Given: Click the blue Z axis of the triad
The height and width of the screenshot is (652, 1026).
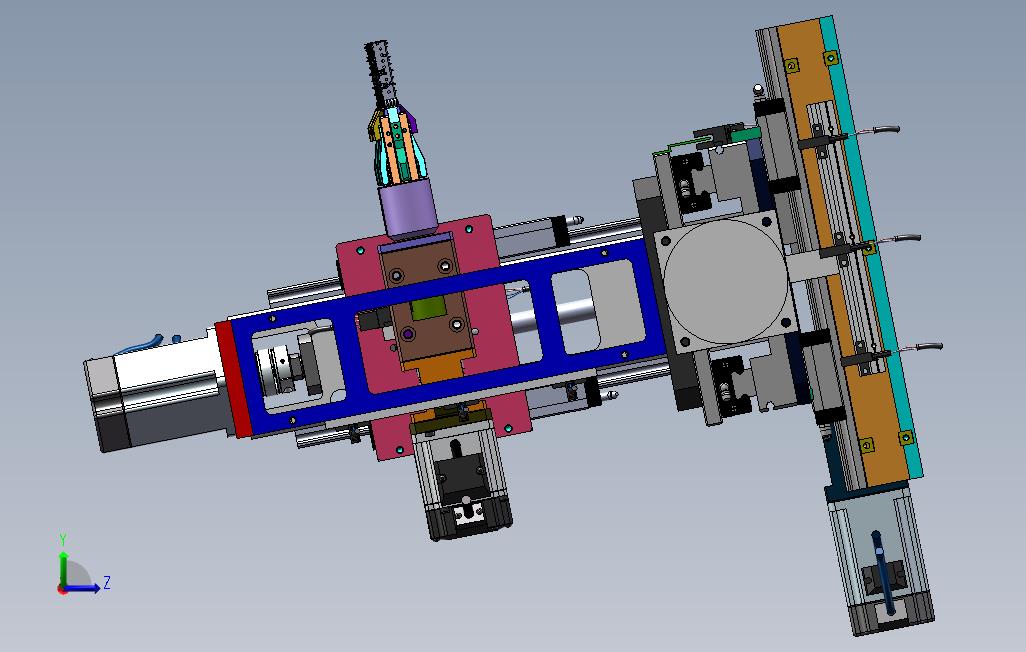Looking at the screenshot, I should [x=82, y=588].
